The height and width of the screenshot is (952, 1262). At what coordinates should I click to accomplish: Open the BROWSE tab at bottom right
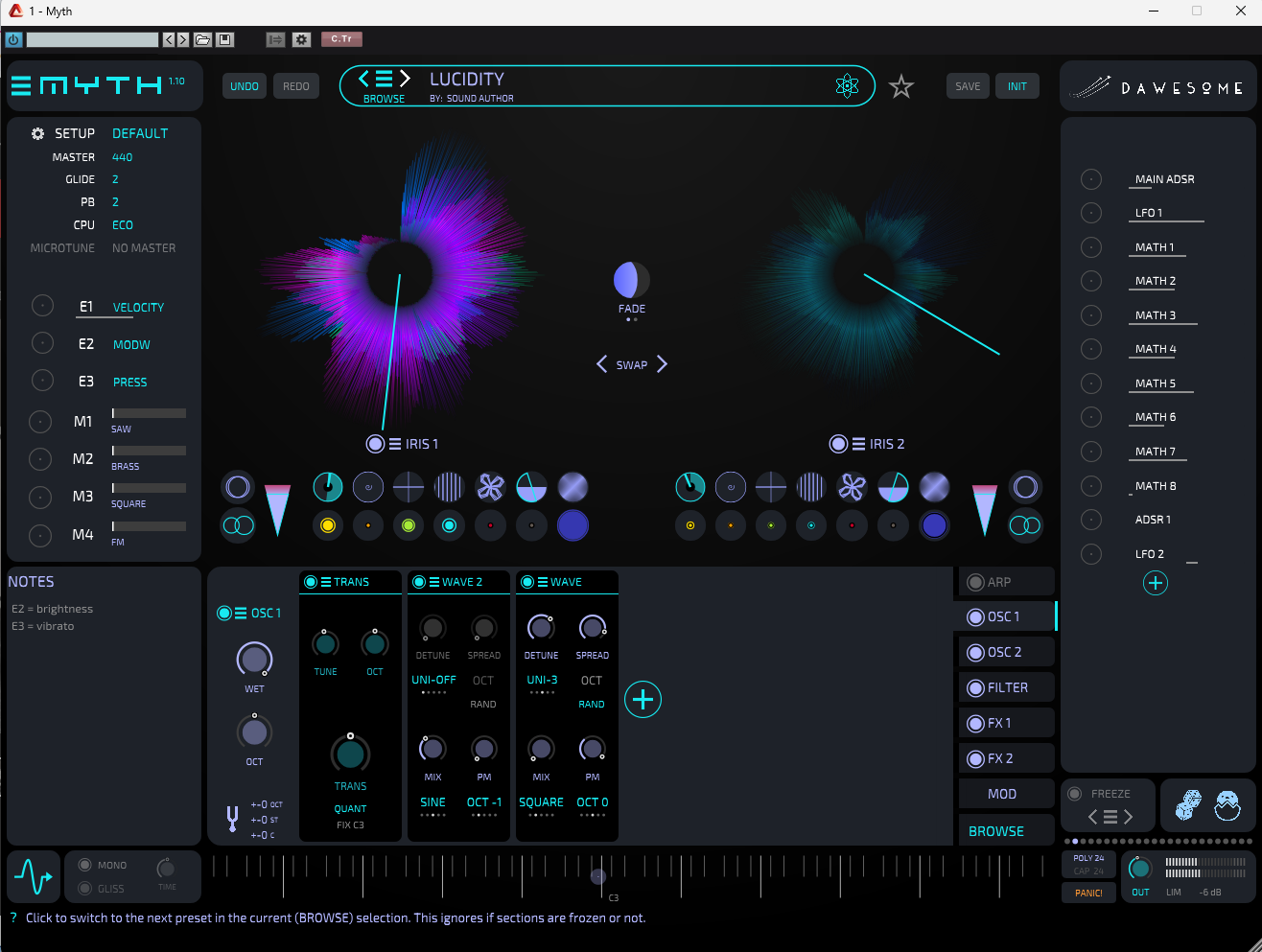click(x=1007, y=831)
